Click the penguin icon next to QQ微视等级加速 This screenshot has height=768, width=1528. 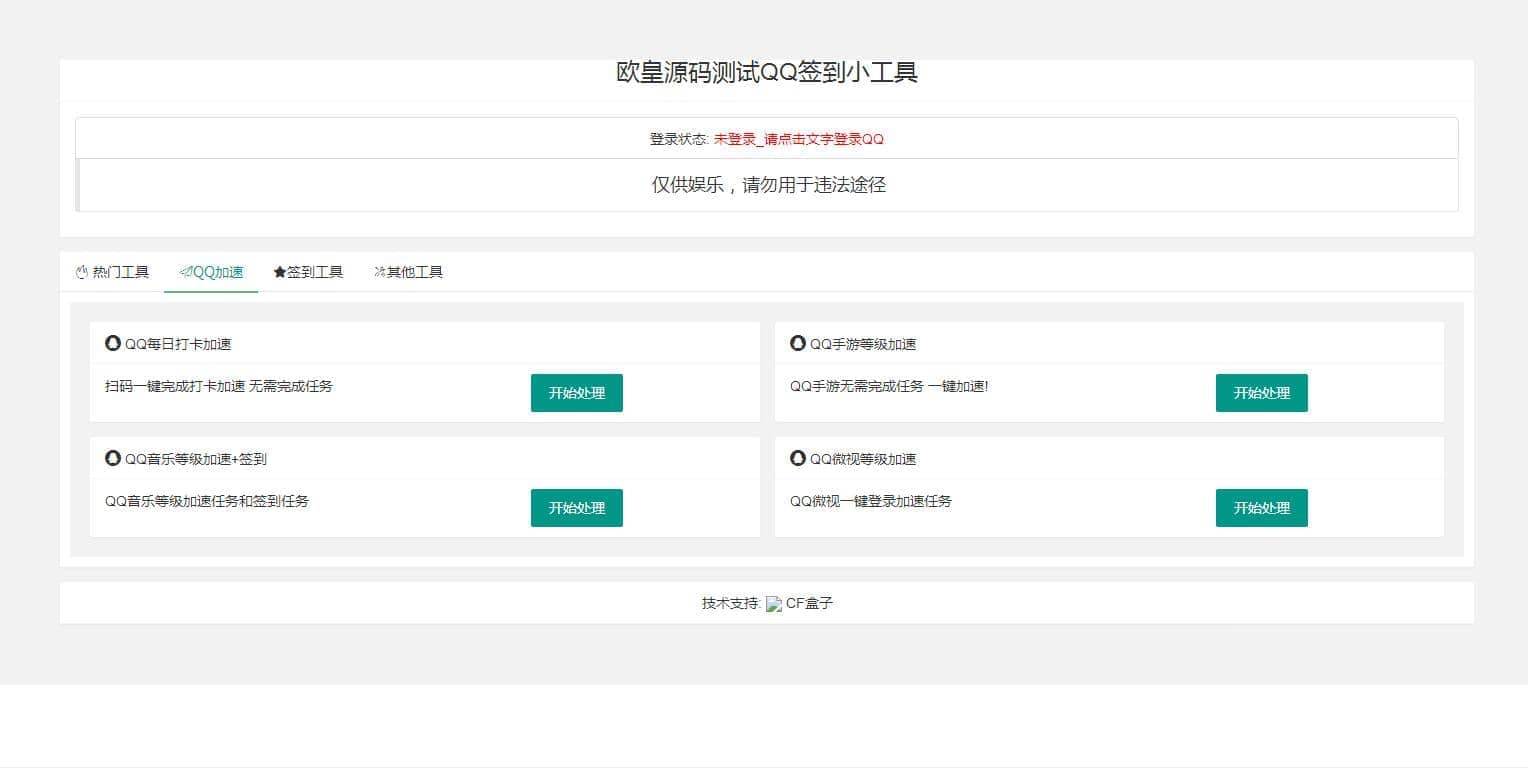pos(798,458)
